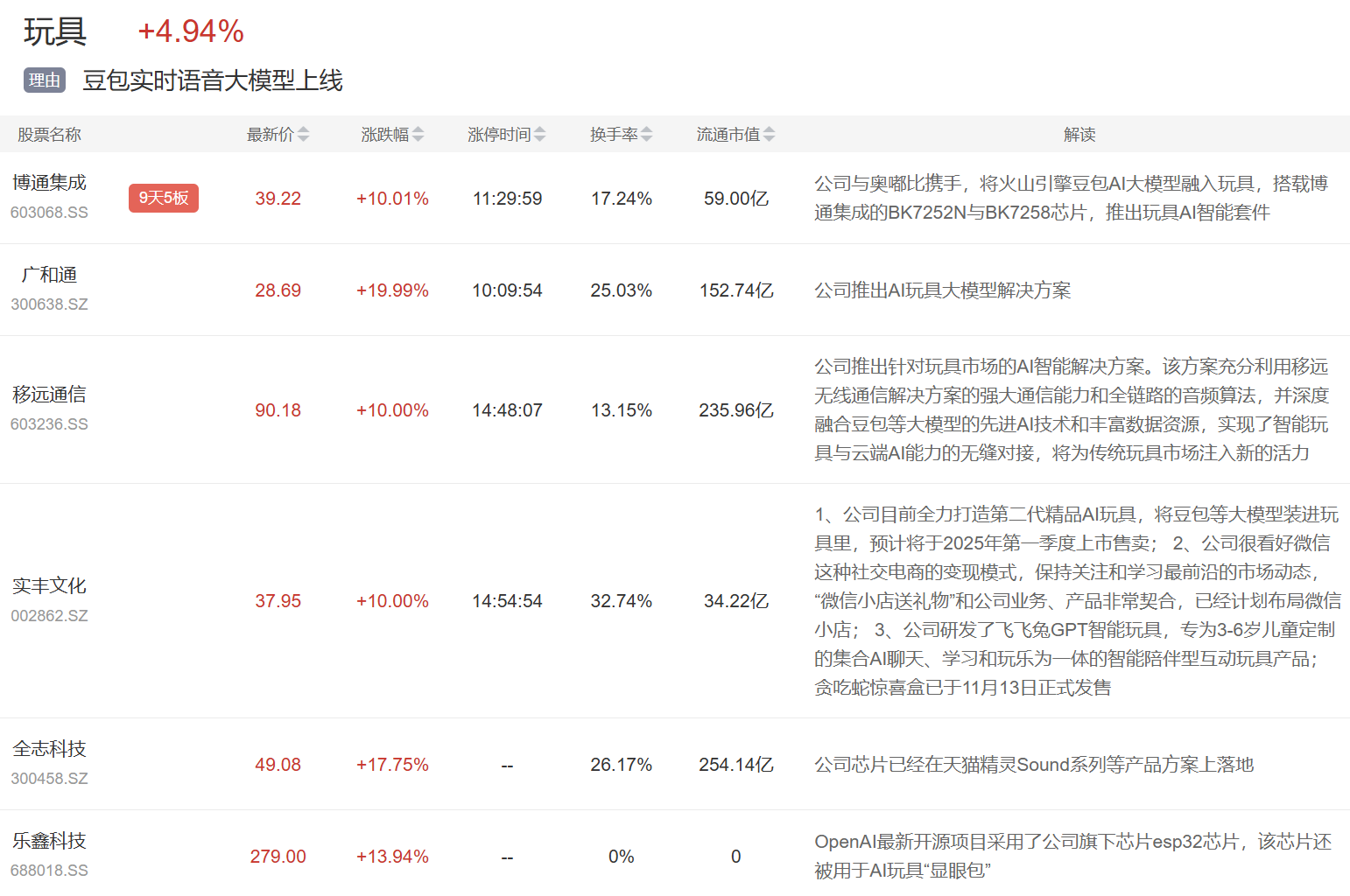Sort by 涨跌幅 column arrows

[x=418, y=134]
